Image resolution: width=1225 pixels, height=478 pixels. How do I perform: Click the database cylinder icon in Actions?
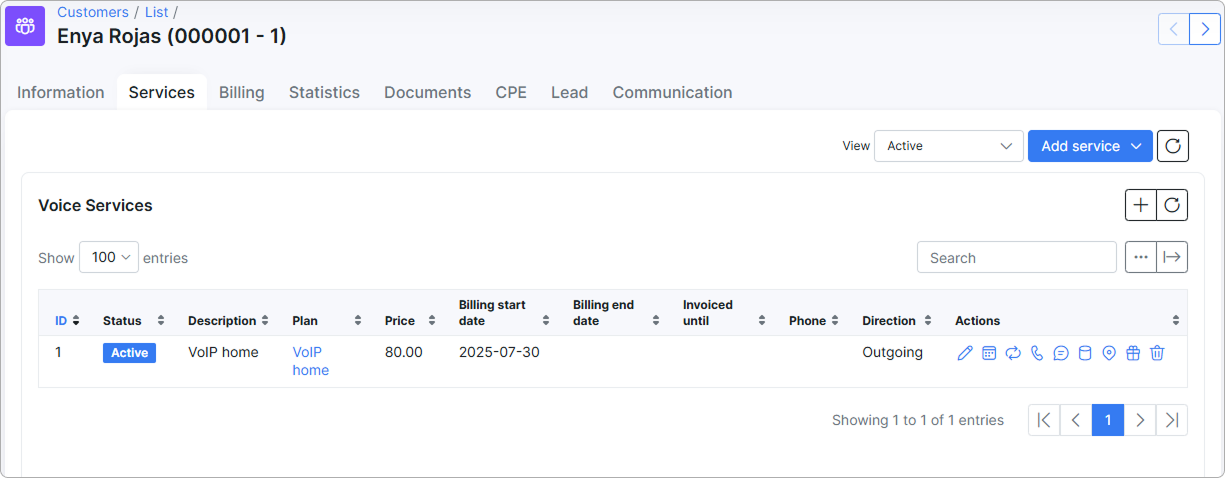click(1084, 353)
